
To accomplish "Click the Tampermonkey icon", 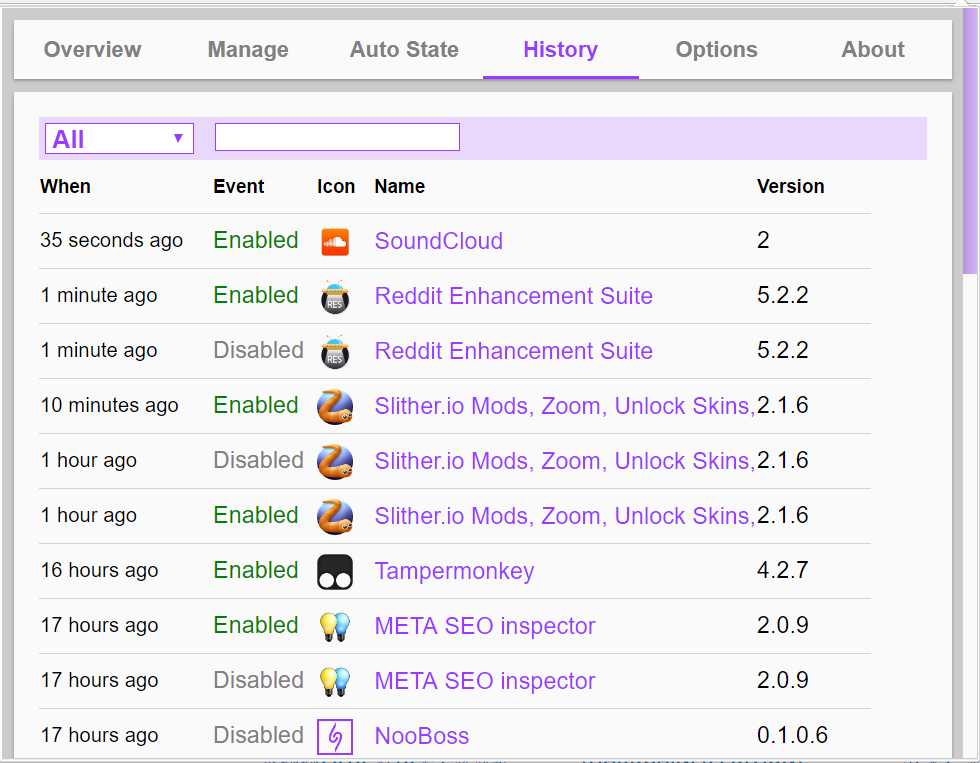I will tap(335, 572).
